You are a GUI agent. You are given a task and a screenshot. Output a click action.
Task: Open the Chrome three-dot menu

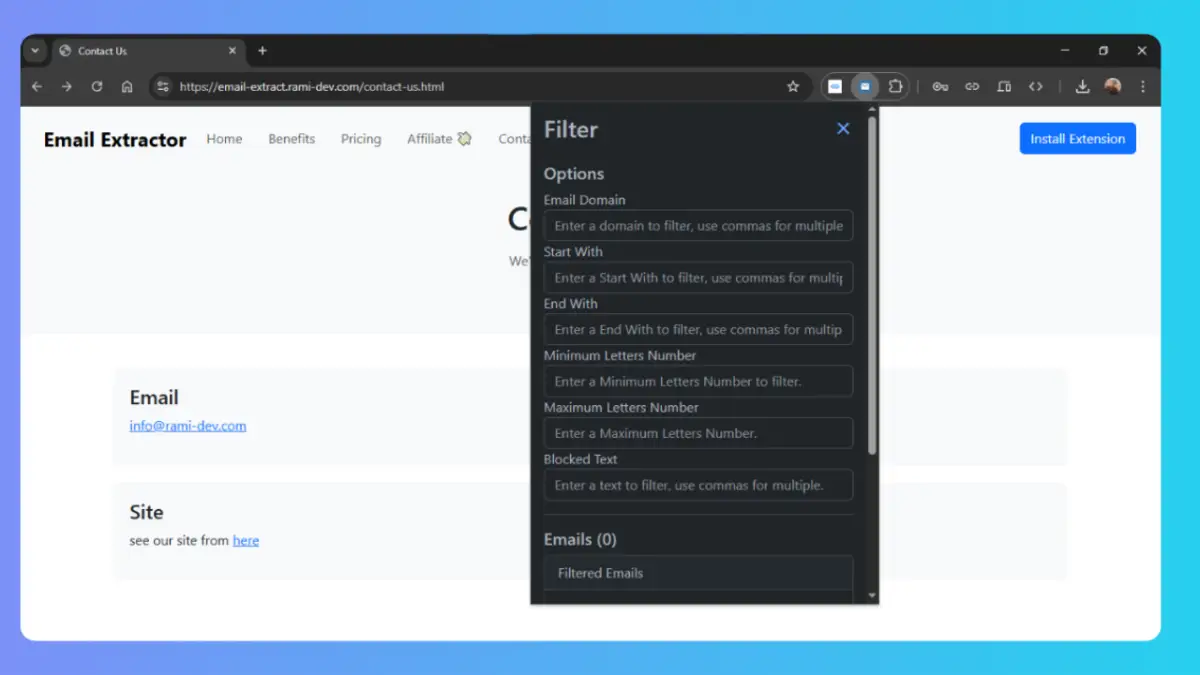(1143, 87)
